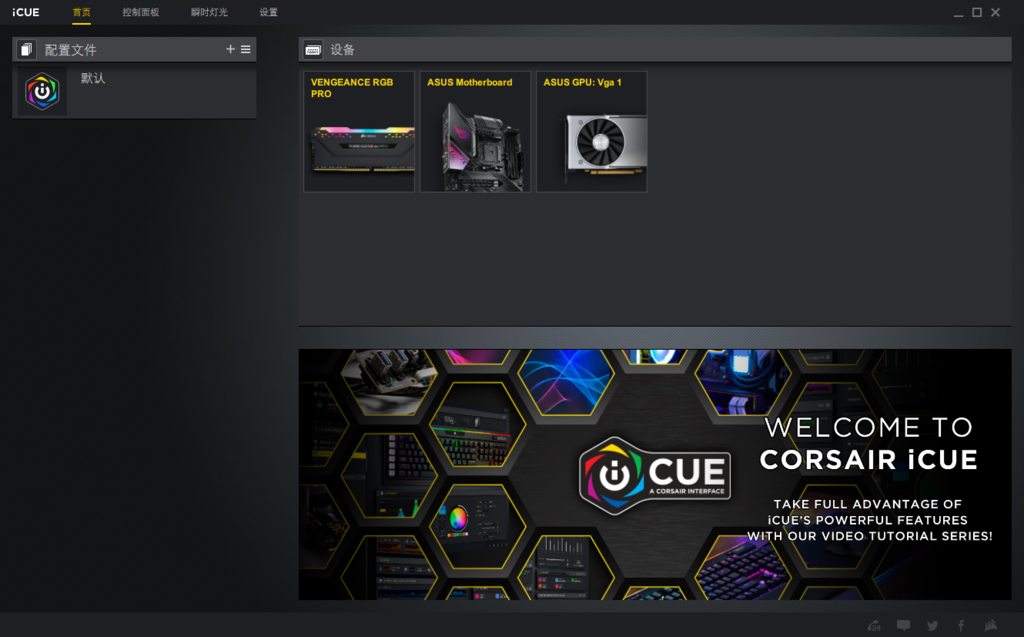Go to the 瞬时灯光 tab
This screenshot has width=1024, height=637.
point(209,12)
